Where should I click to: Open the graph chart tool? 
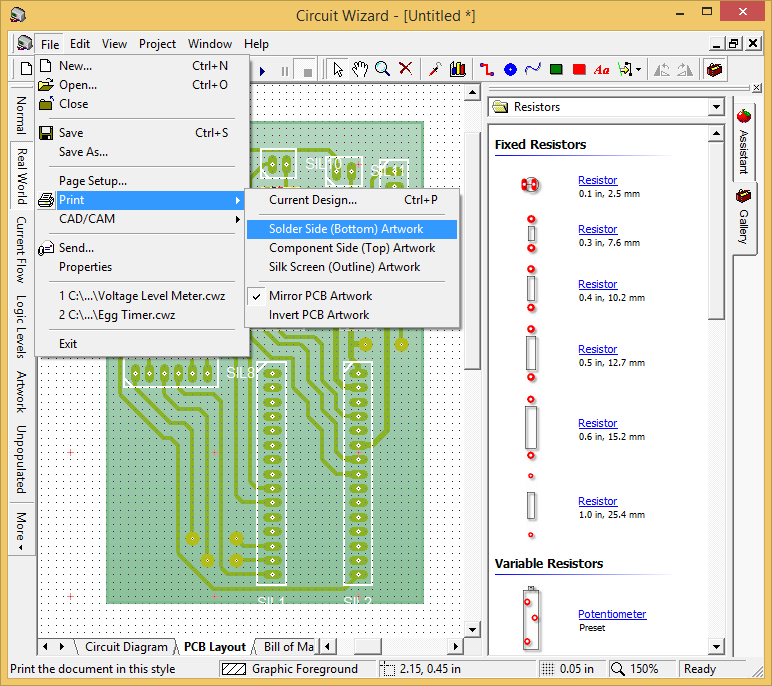tap(458, 69)
